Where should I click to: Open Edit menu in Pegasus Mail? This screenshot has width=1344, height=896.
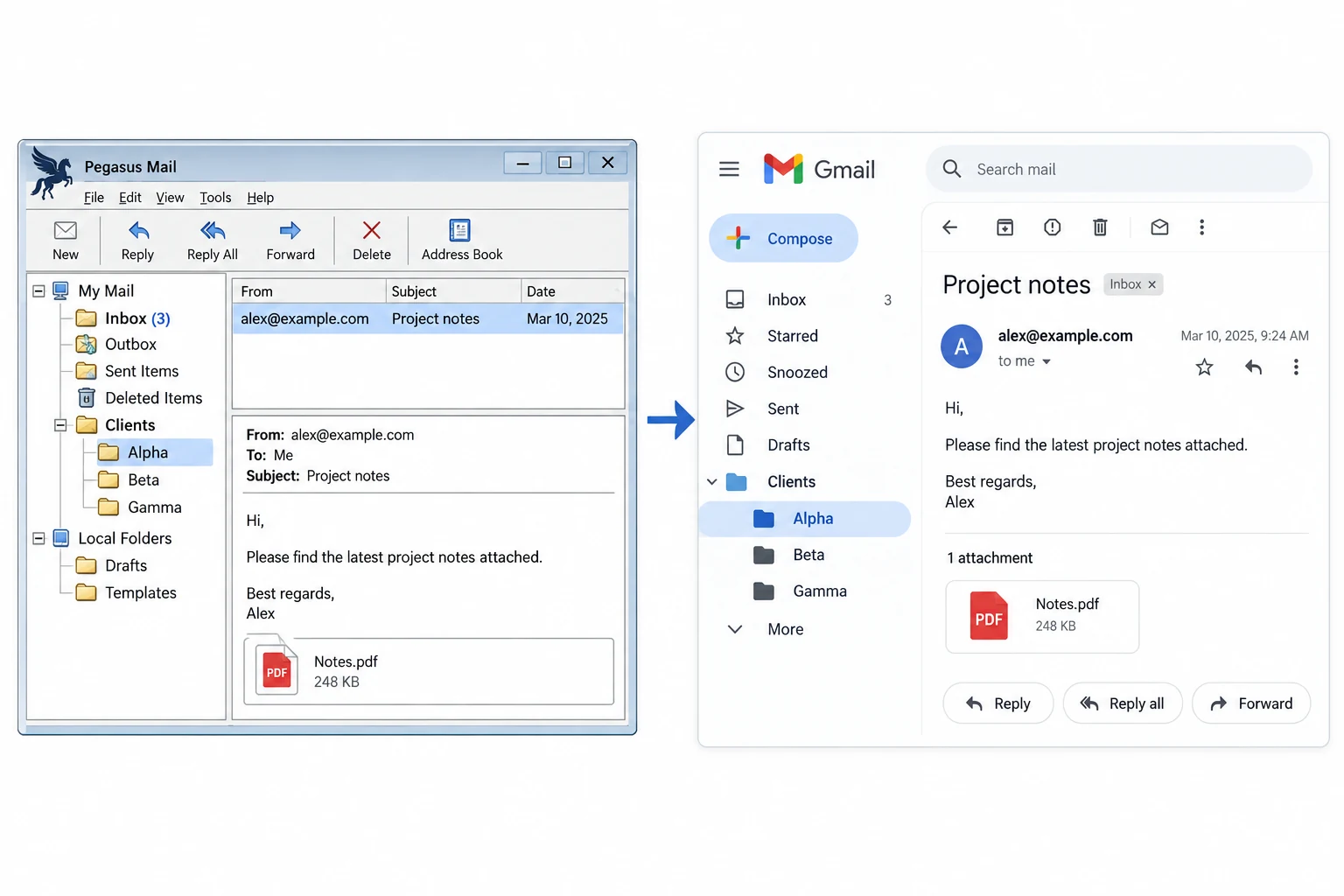pyautogui.click(x=130, y=198)
